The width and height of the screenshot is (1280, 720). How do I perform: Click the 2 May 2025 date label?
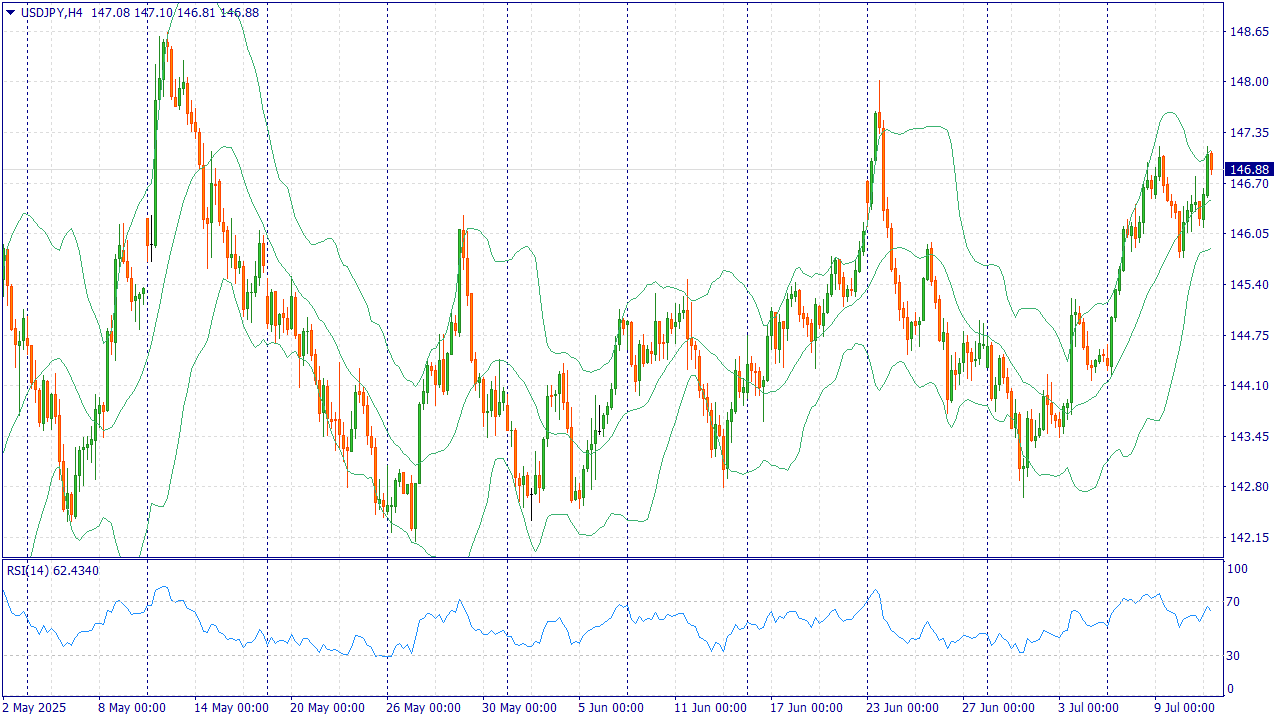(x=35, y=708)
